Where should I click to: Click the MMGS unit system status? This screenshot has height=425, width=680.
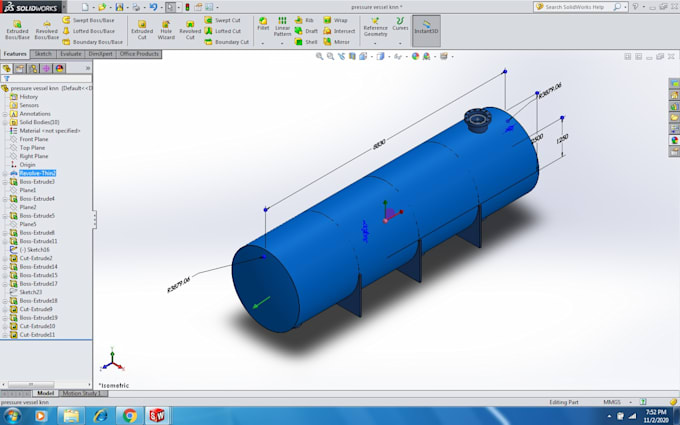(x=611, y=402)
